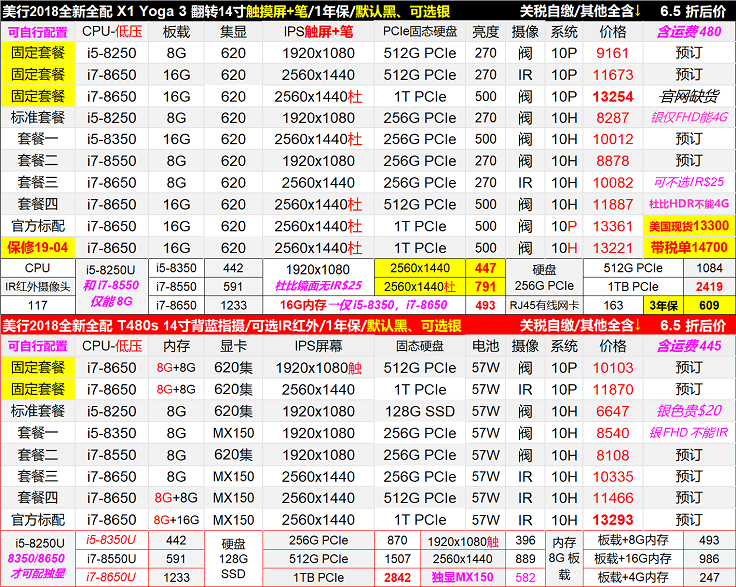Select T480s price cell 11870
This screenshot has height=587, width=736.
[x=612, y=389]
